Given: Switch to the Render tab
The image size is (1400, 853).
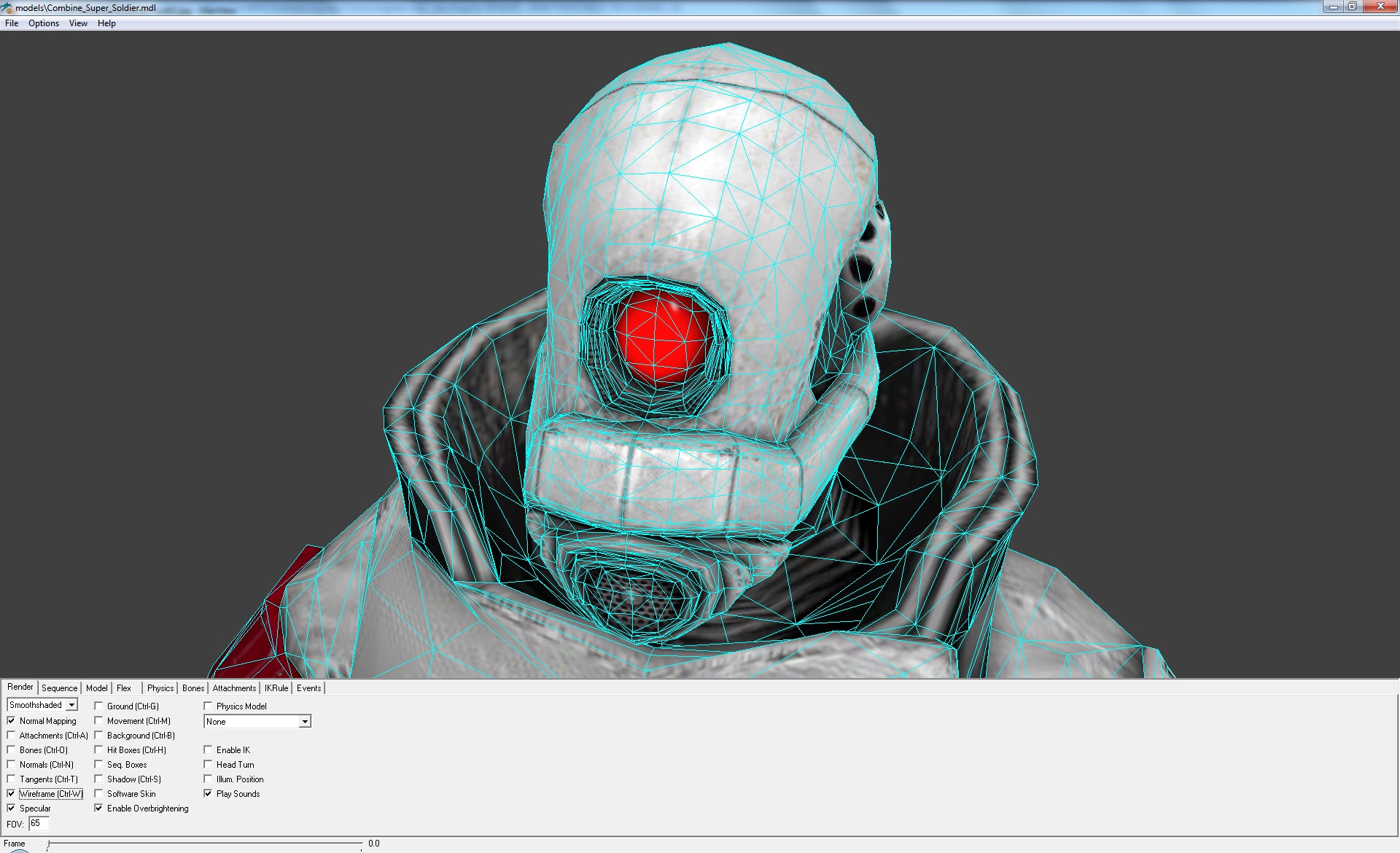Looking at the screenshot, I should [x=20, y=687].
